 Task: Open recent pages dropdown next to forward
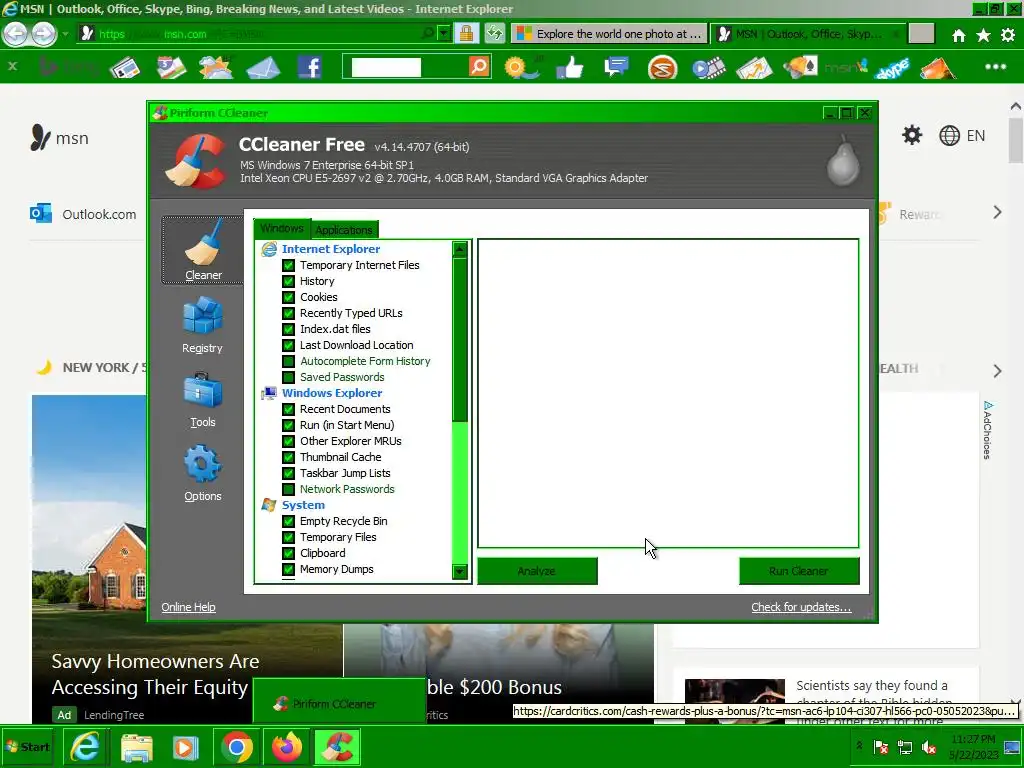point(65,34)
